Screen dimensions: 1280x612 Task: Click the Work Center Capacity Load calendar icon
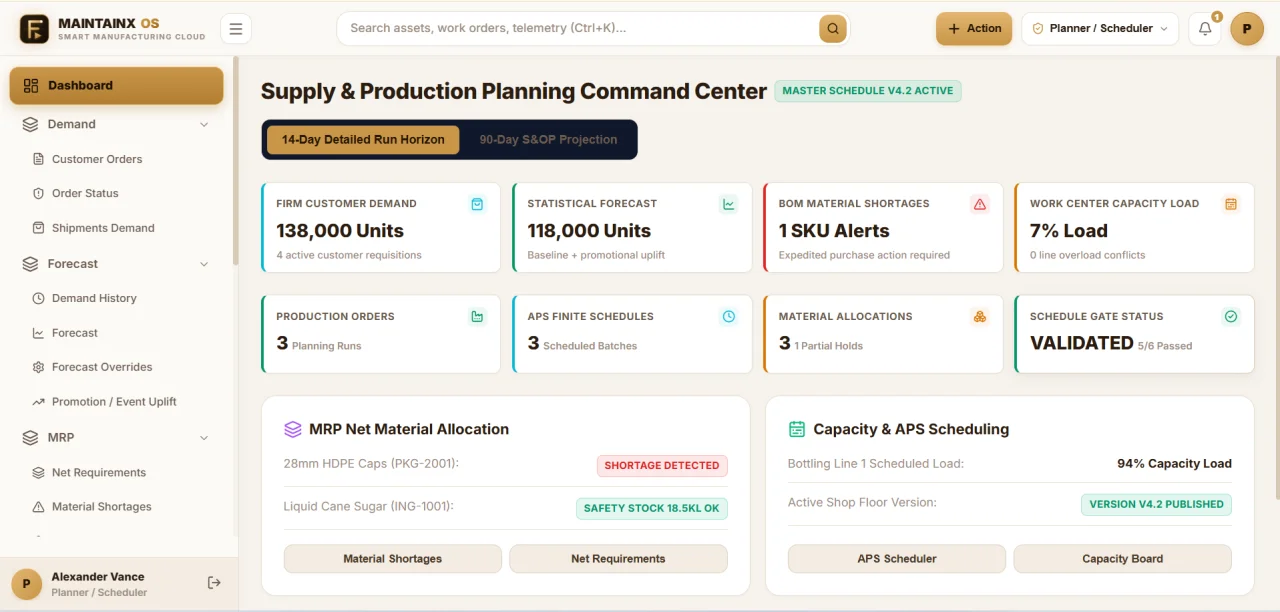click(x=1231, y=204)
